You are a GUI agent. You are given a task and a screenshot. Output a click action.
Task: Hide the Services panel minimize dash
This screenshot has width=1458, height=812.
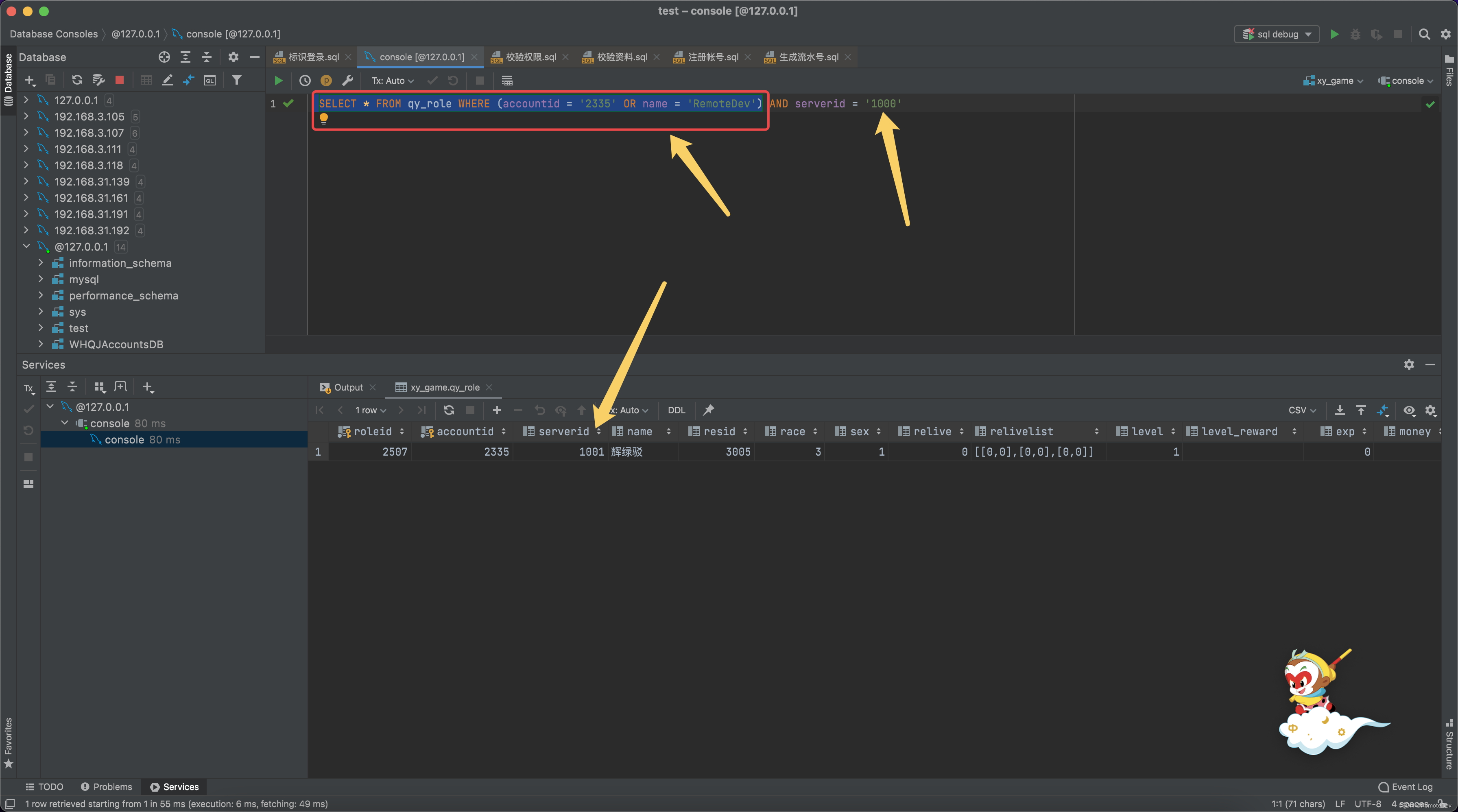point(1430,365)
